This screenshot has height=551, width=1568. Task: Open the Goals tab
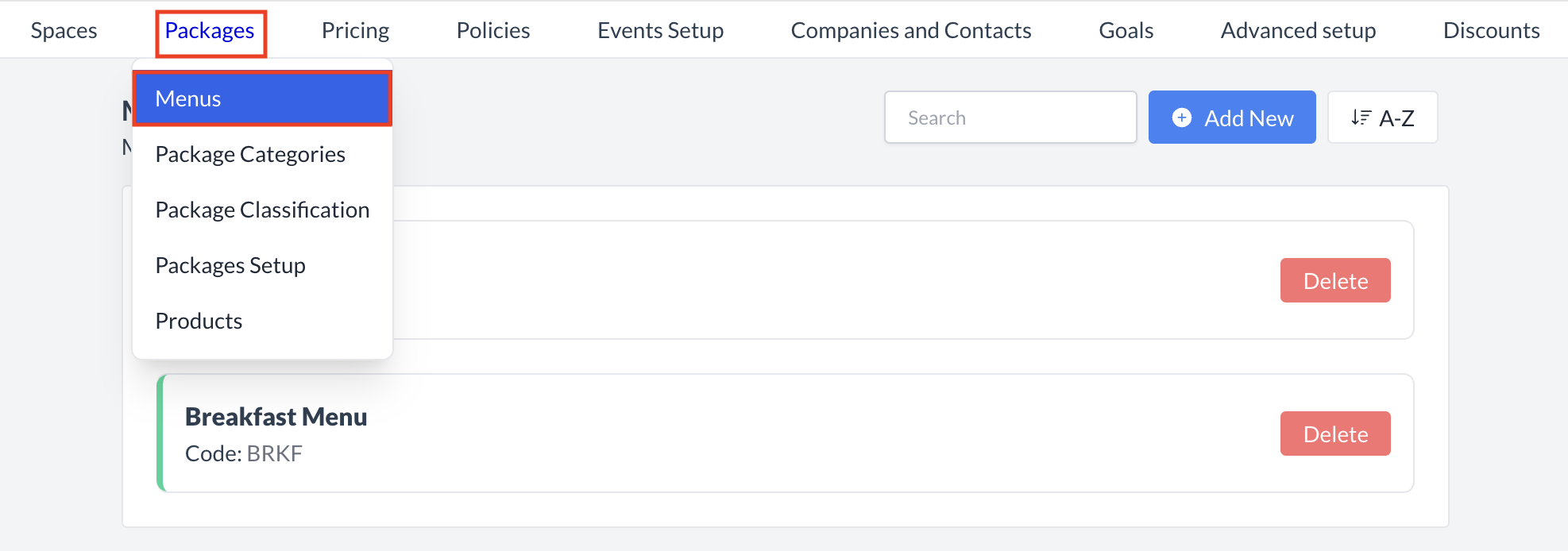pyautogui.click(x=1126, y=30)
